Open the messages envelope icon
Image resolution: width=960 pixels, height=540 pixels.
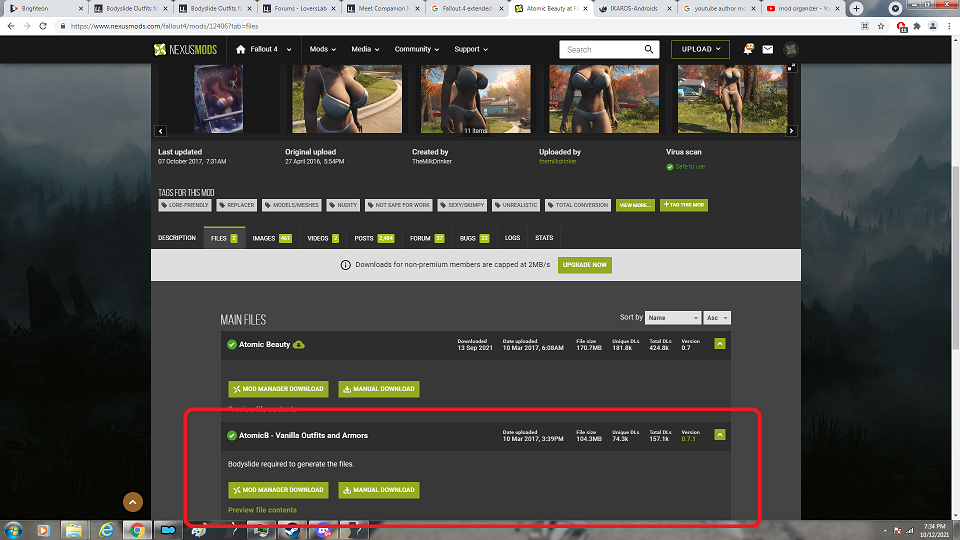pos(768,50)
